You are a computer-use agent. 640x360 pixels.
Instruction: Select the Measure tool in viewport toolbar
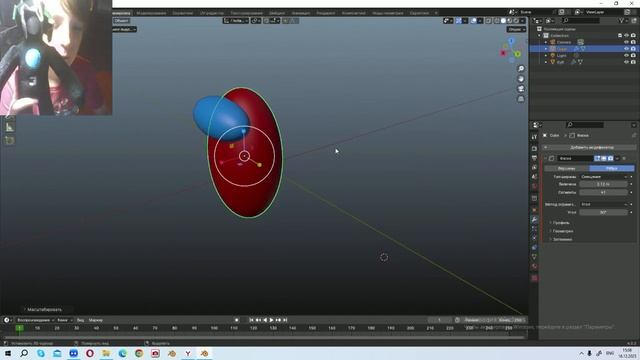point(9,127)
